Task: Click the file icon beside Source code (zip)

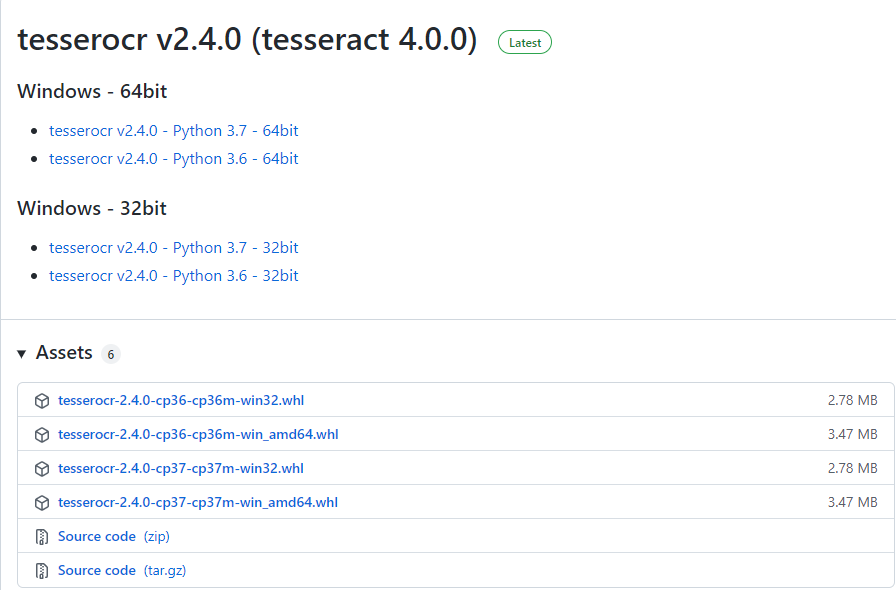Action: coord(41,536)
